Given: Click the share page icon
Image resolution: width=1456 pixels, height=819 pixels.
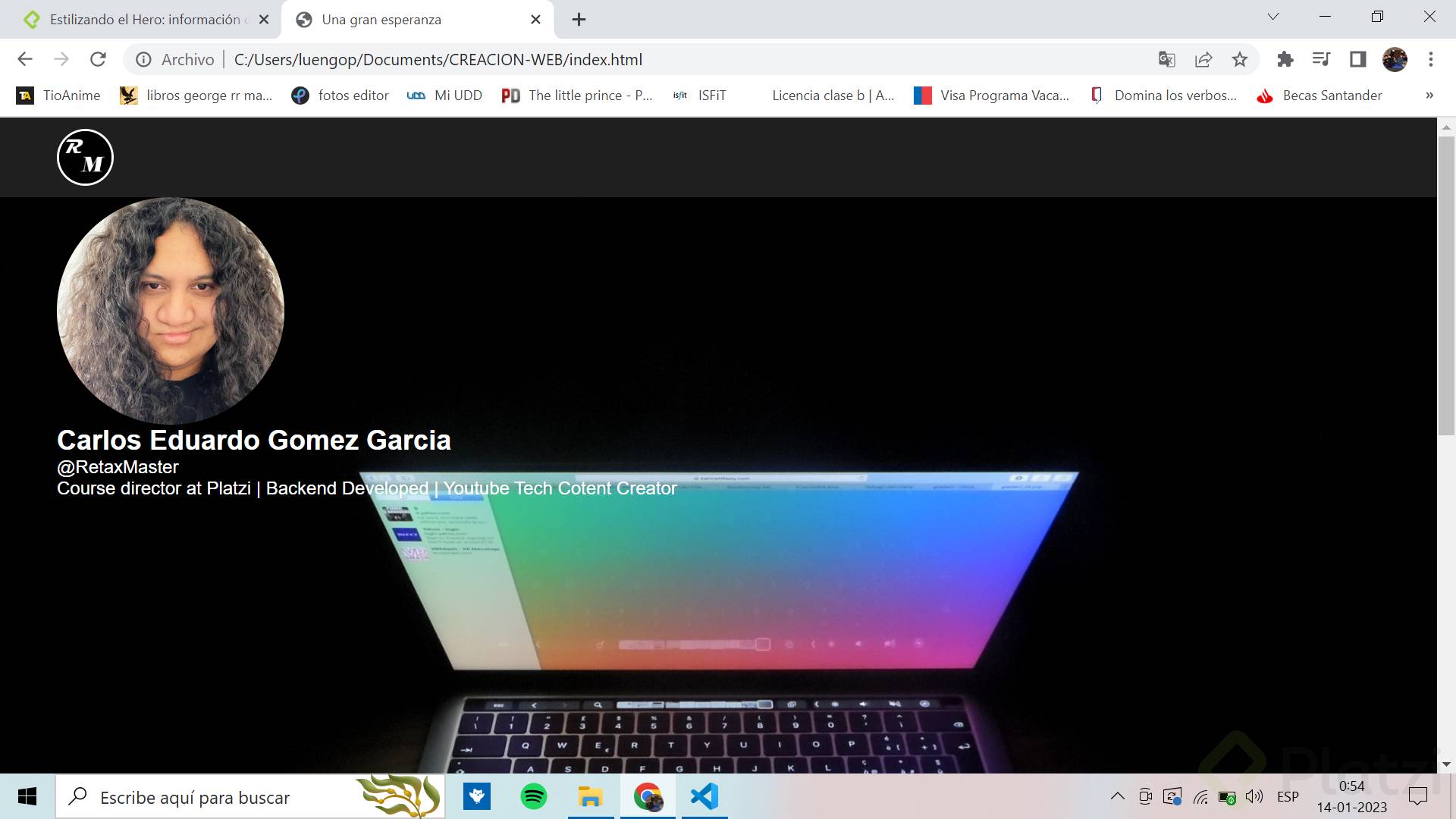Looking at the screenshot, I should click(1204, 59).
